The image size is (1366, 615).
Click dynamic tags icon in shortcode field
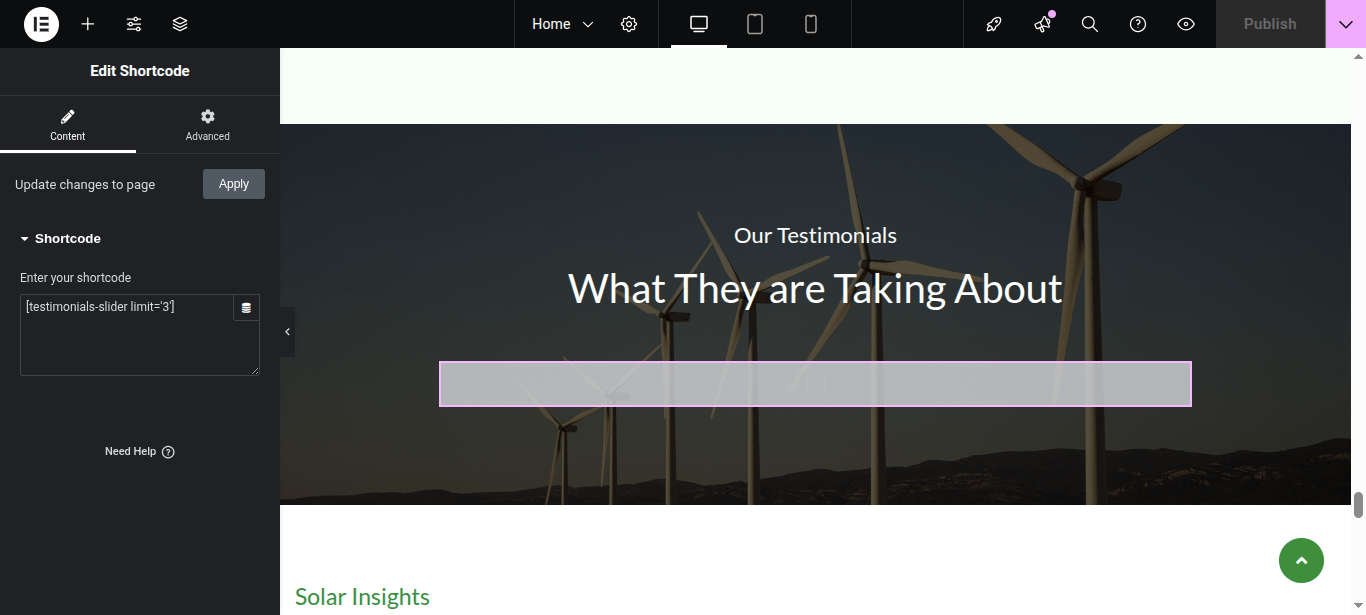[246, 308]
